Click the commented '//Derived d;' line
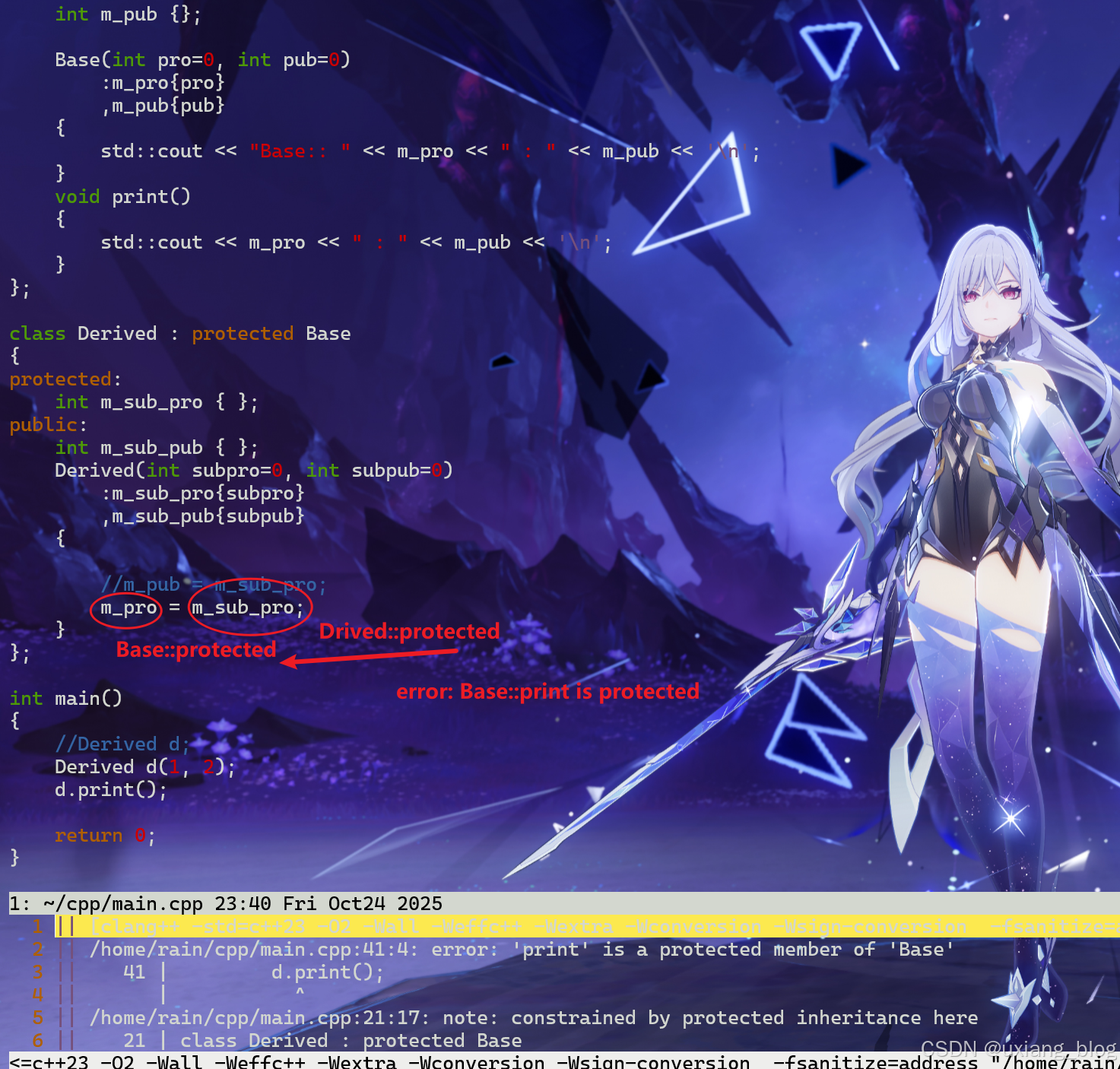1120x1069 pixels. pos(122,744)
